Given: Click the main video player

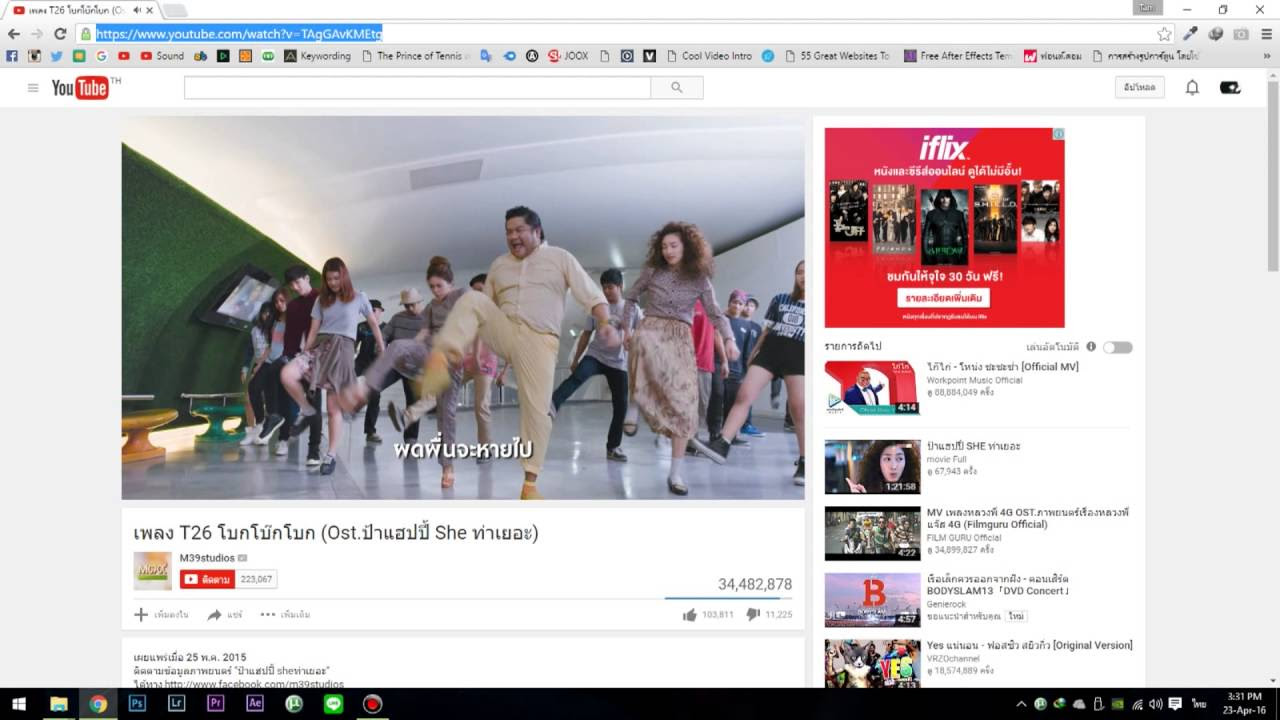Looking at the screenshot, I should (463, 308).
